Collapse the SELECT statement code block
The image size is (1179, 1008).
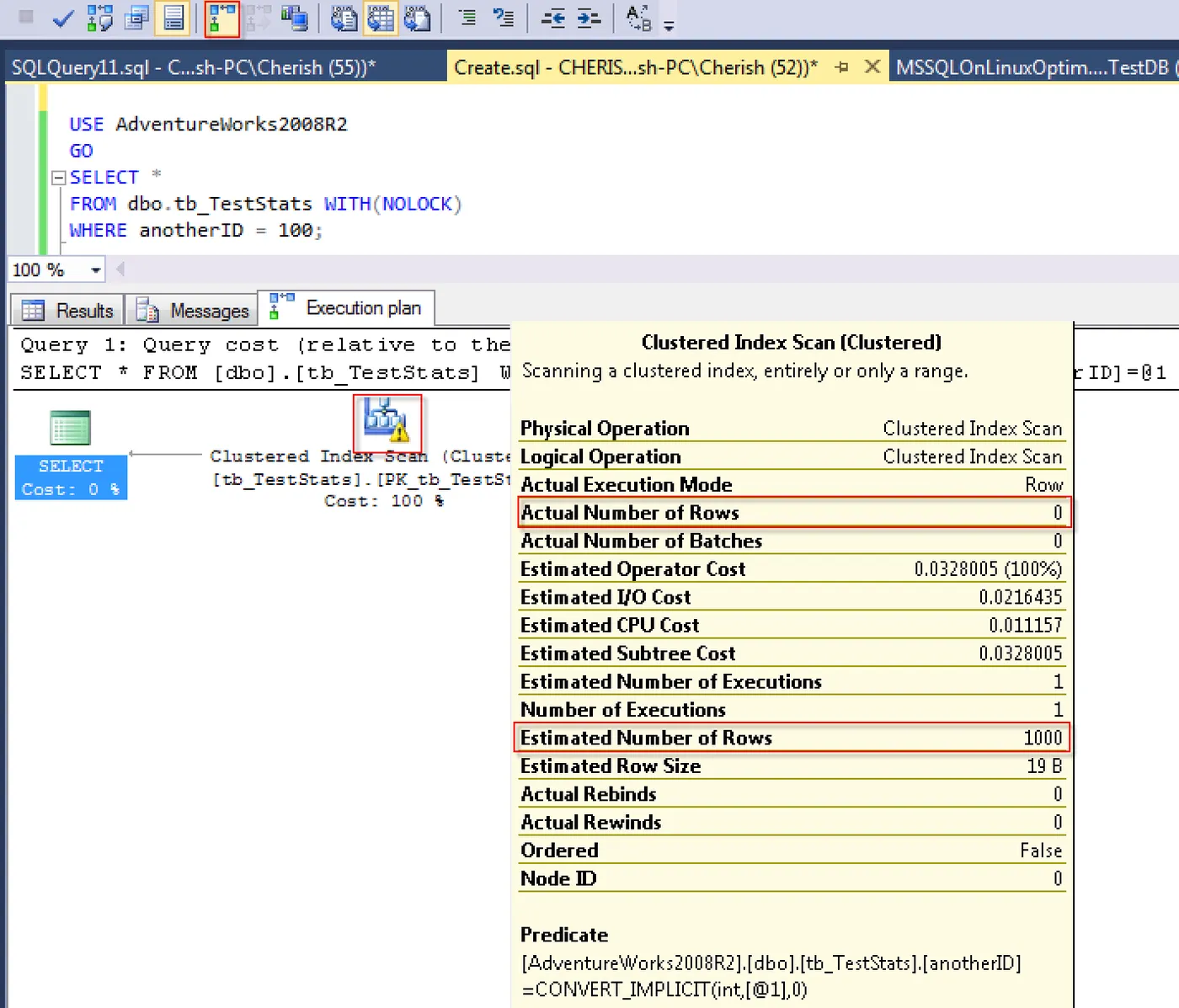pyautogui.click(x=59, y=178)
